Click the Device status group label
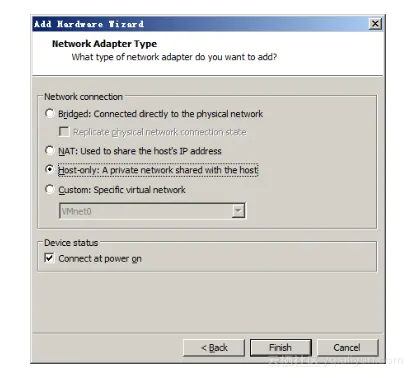Image resolution: width=414 pixels, height=378 pixels. tap(71, 243)
